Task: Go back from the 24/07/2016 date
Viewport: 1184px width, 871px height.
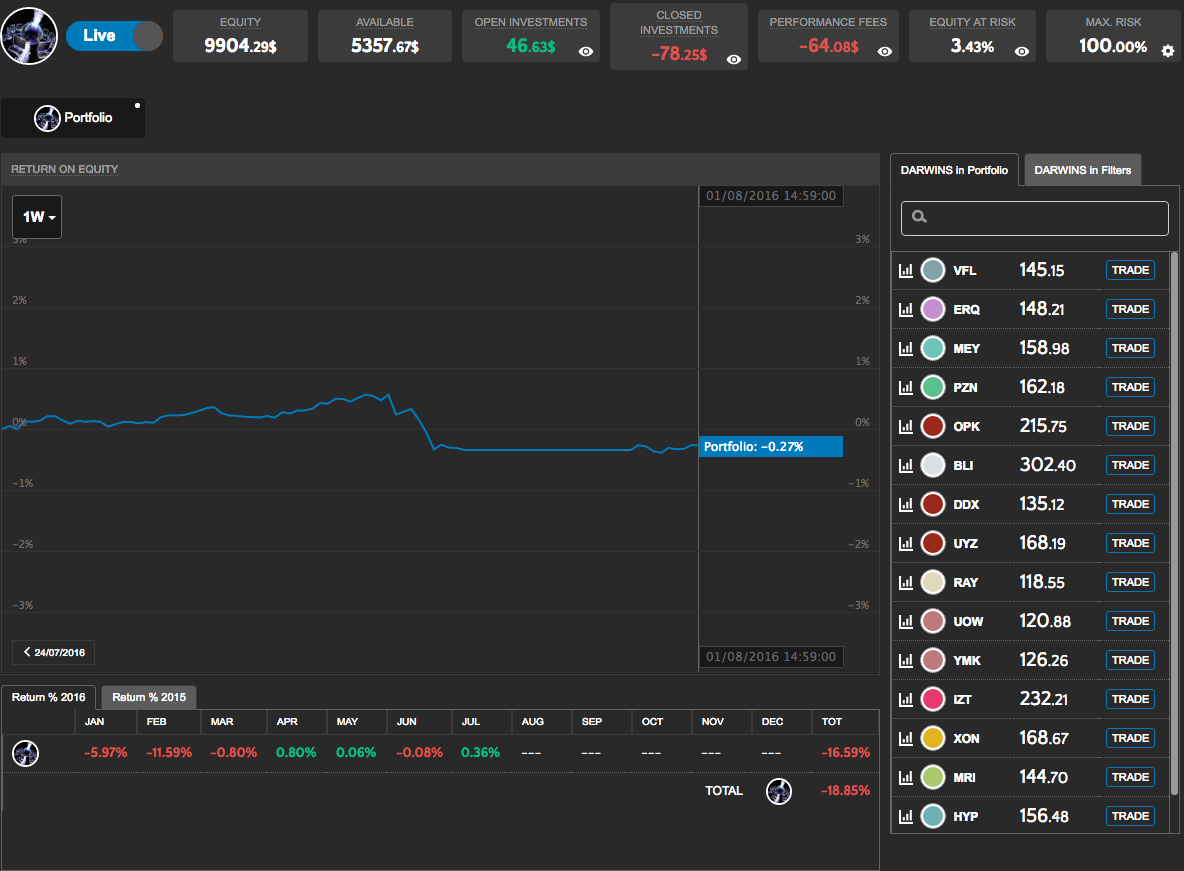Action: pyautogui.click(x=54, y=652)
